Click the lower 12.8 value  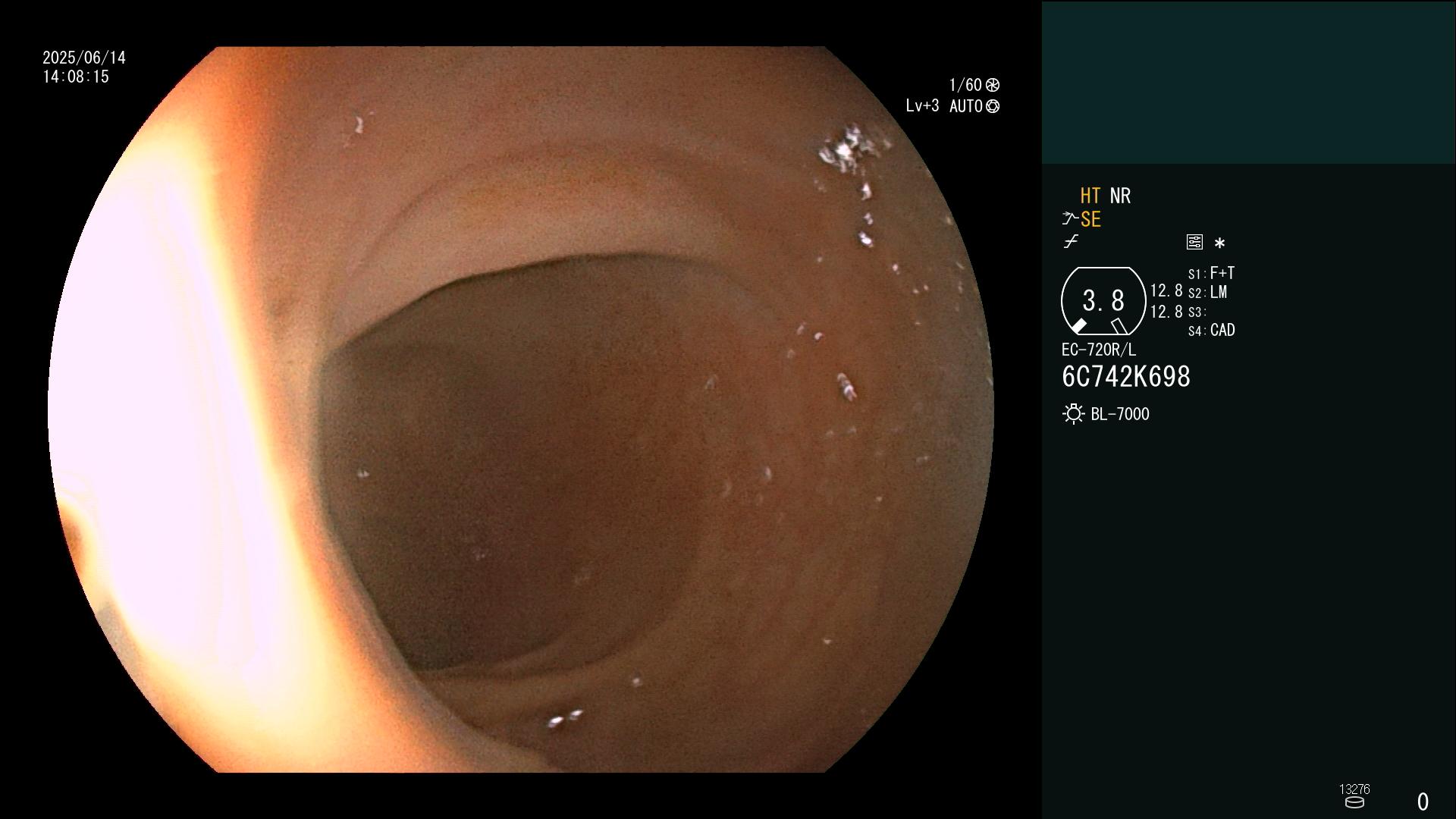click(1166, 312)
